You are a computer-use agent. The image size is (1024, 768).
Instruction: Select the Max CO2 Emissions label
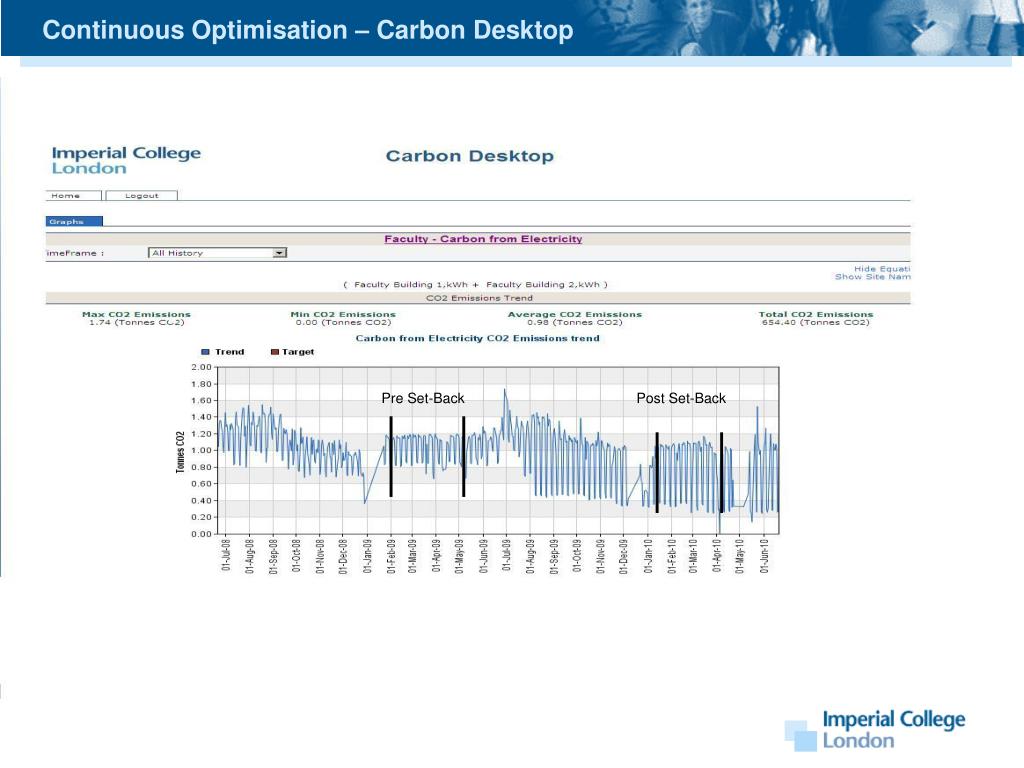click(136, 314)
